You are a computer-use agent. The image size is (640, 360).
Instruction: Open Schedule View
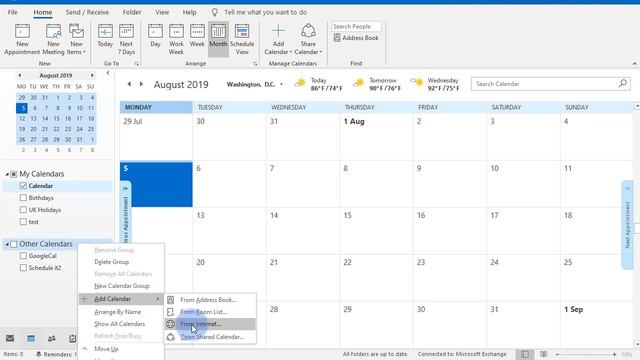(242, 39)
